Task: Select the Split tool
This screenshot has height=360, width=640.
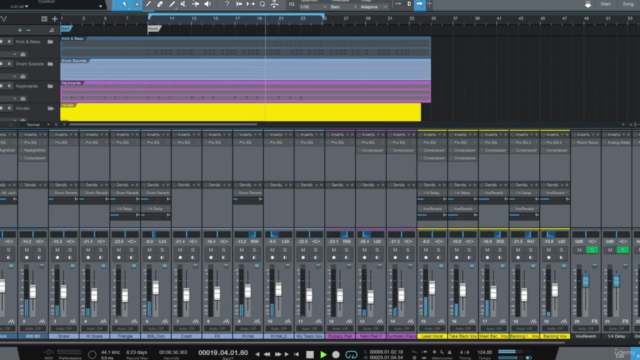Action: point(149,4)
